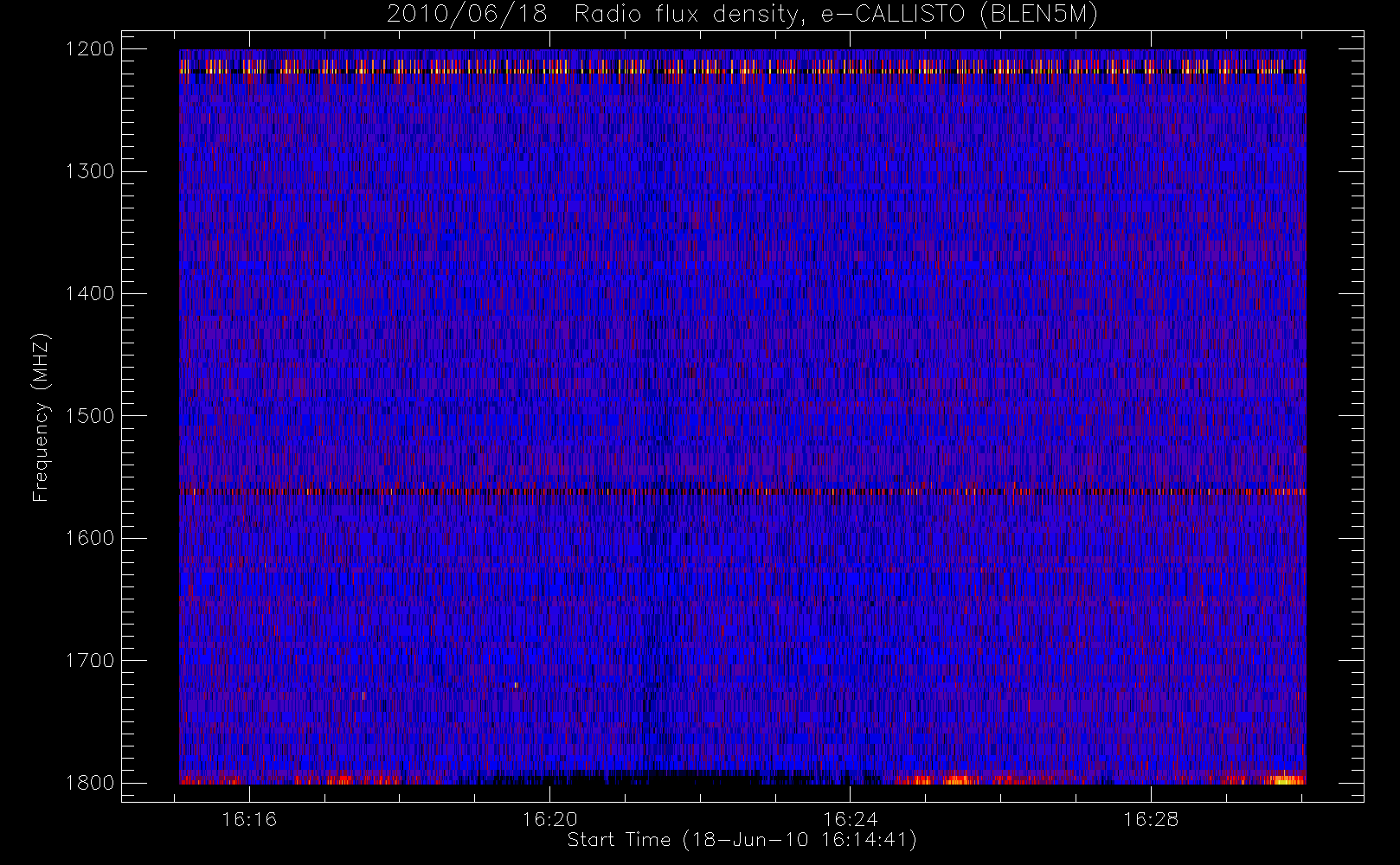This screenshot has width=1400, height=865.
Task: Click the bright yellow band just below 1200 MHz
Action: (x=742, y=67)
